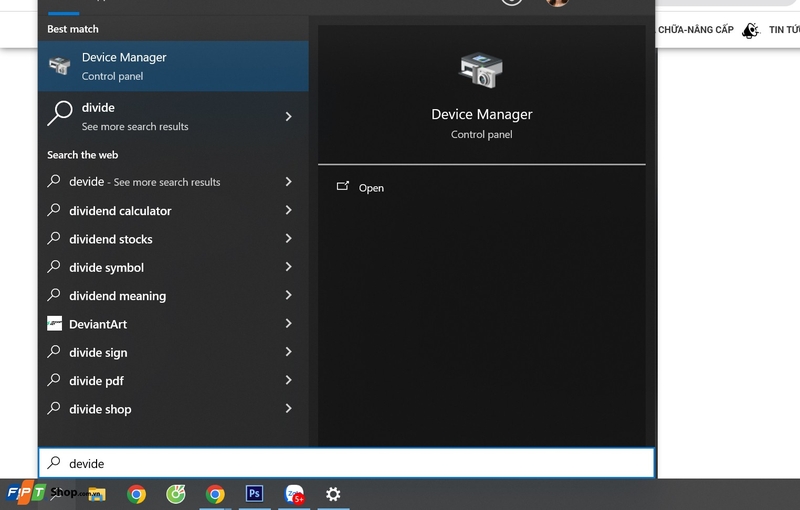This screenshot has height=510, width=800.
Task: Click 'CHỮA-NÂNG CẤP' link in browser behind
Action: 695,30
